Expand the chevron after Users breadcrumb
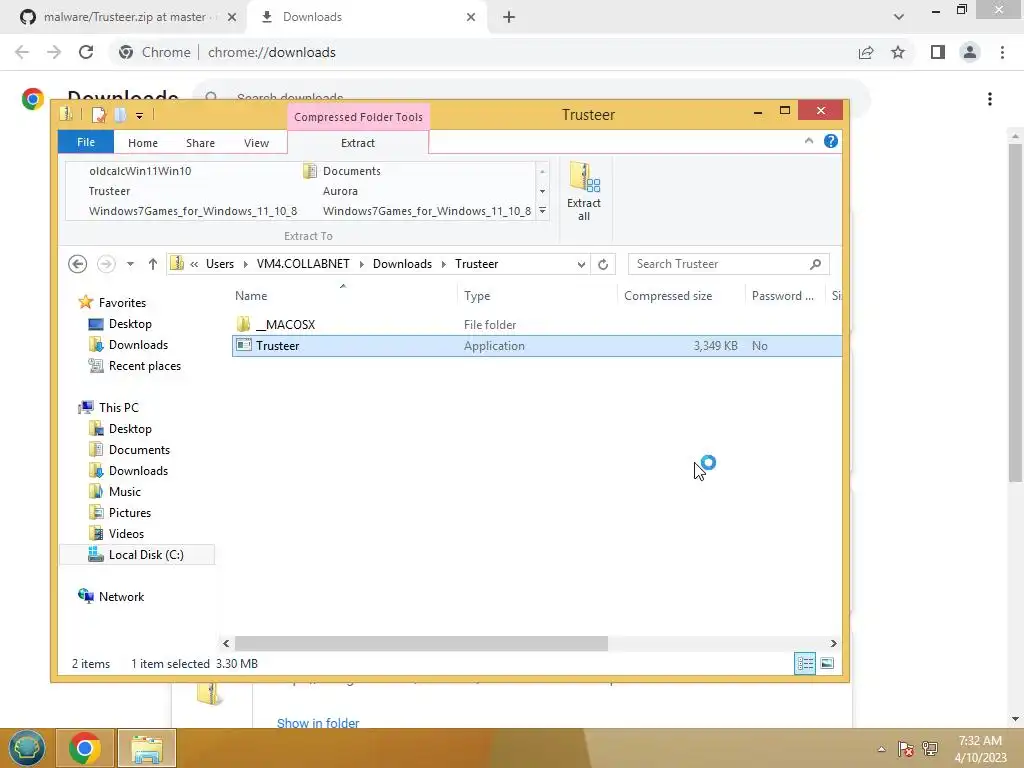Viewport: 1024px width, 768px height. tap(245, 264)
